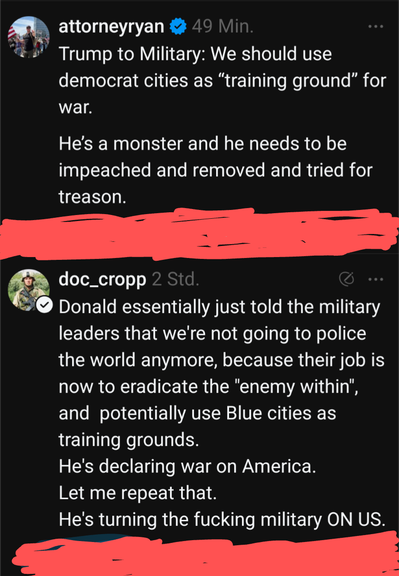Open the three-dot menu on doc_cropp's post

(x=376, y=280)
